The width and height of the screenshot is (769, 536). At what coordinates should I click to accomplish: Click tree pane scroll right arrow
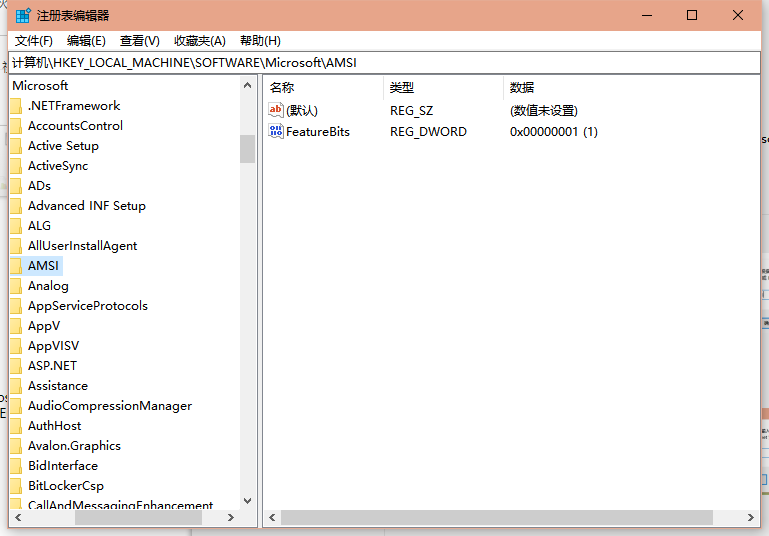(x=231, y=517)
